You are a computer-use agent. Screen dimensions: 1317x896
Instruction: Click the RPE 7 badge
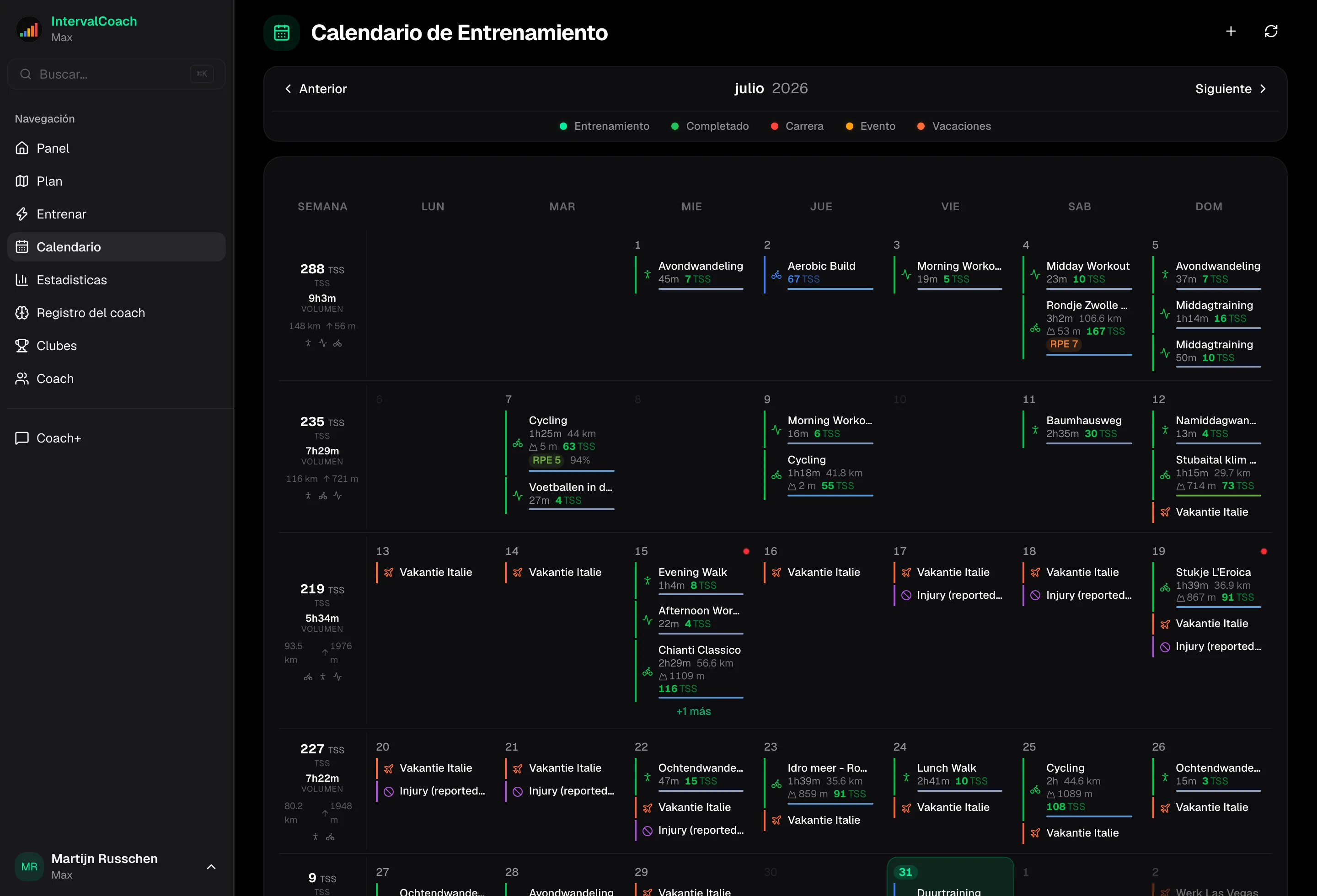click(x=1064, y=344)
